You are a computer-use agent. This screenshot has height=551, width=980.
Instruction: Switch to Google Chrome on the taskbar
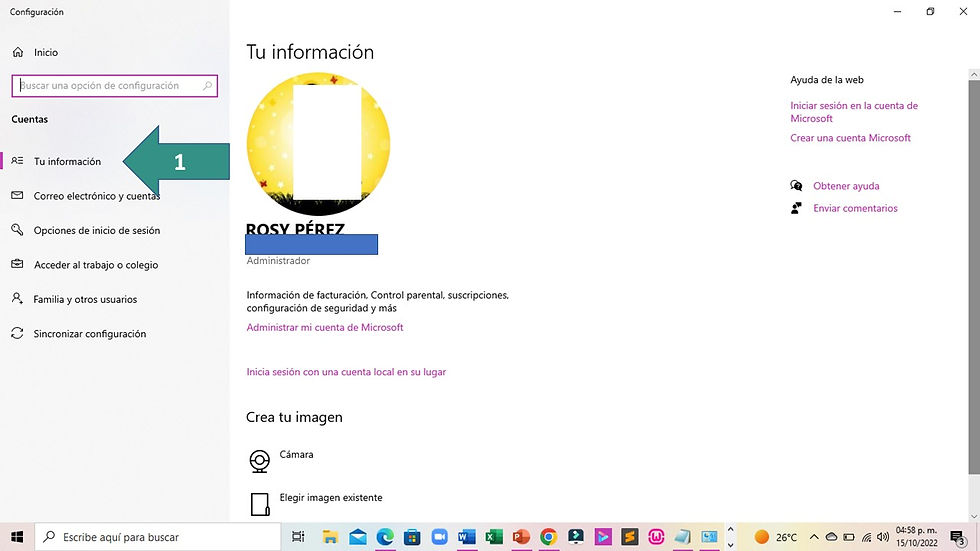(549, 537)
